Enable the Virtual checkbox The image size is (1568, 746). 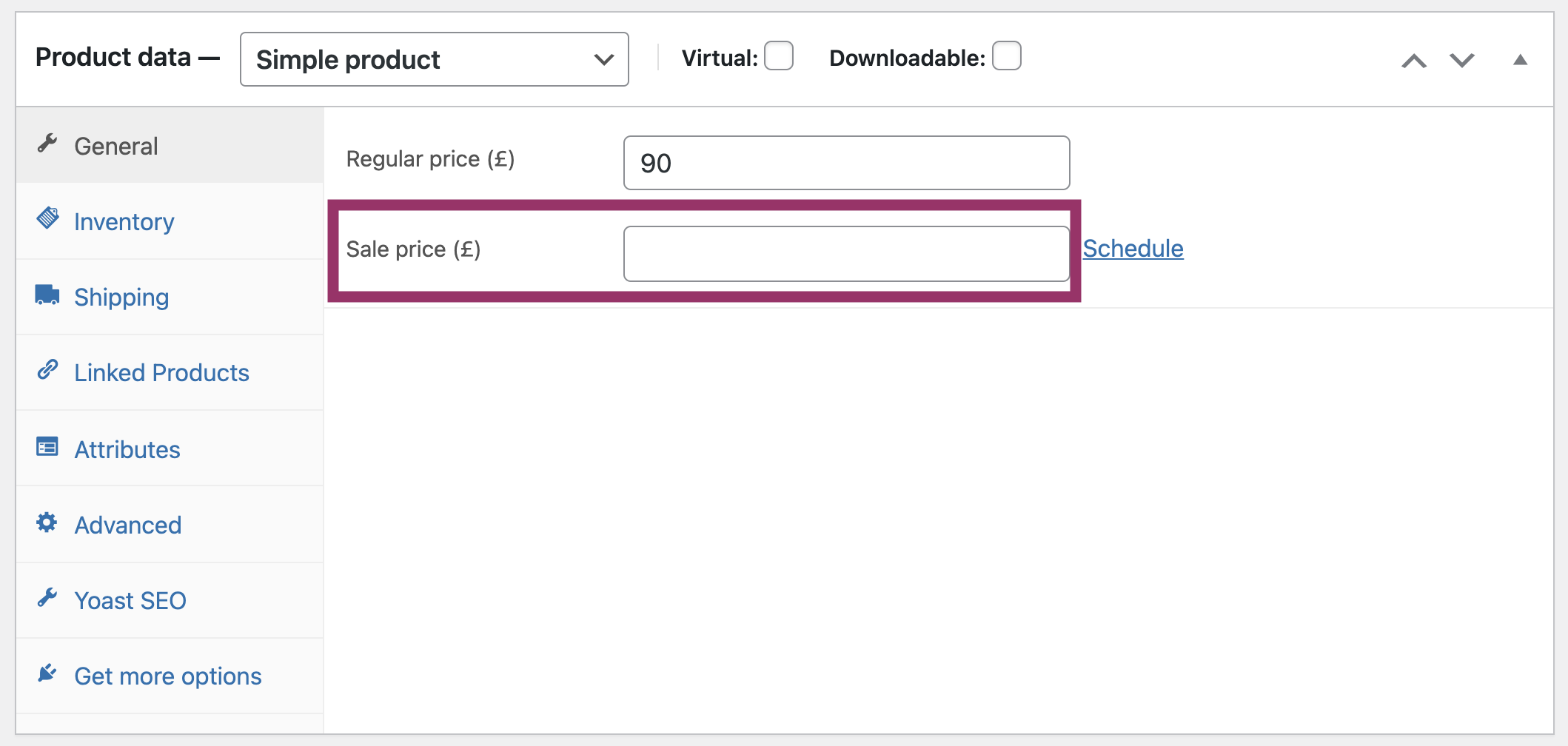tap(779, 56)
